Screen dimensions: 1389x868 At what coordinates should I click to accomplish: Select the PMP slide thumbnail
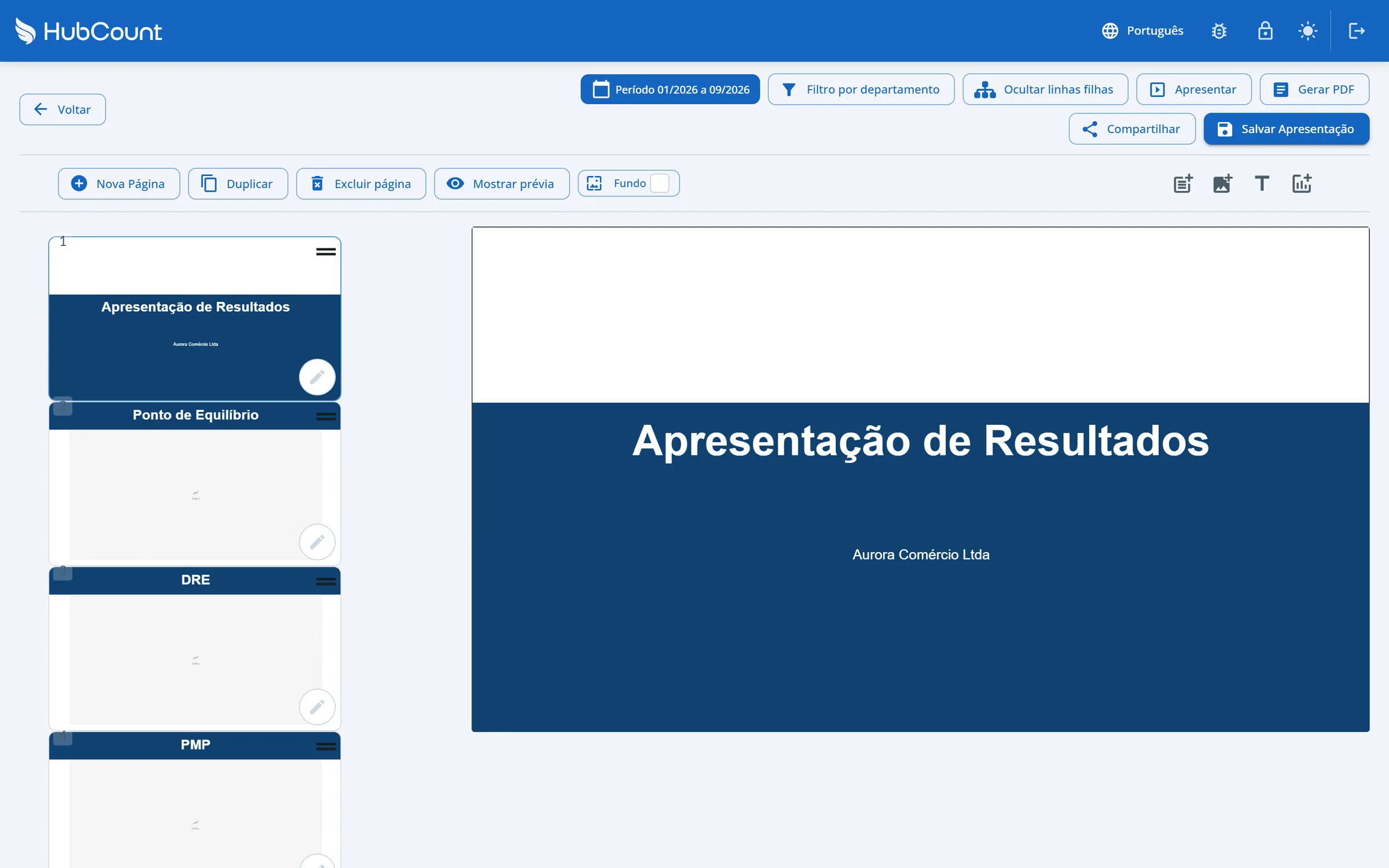[195, 800]
